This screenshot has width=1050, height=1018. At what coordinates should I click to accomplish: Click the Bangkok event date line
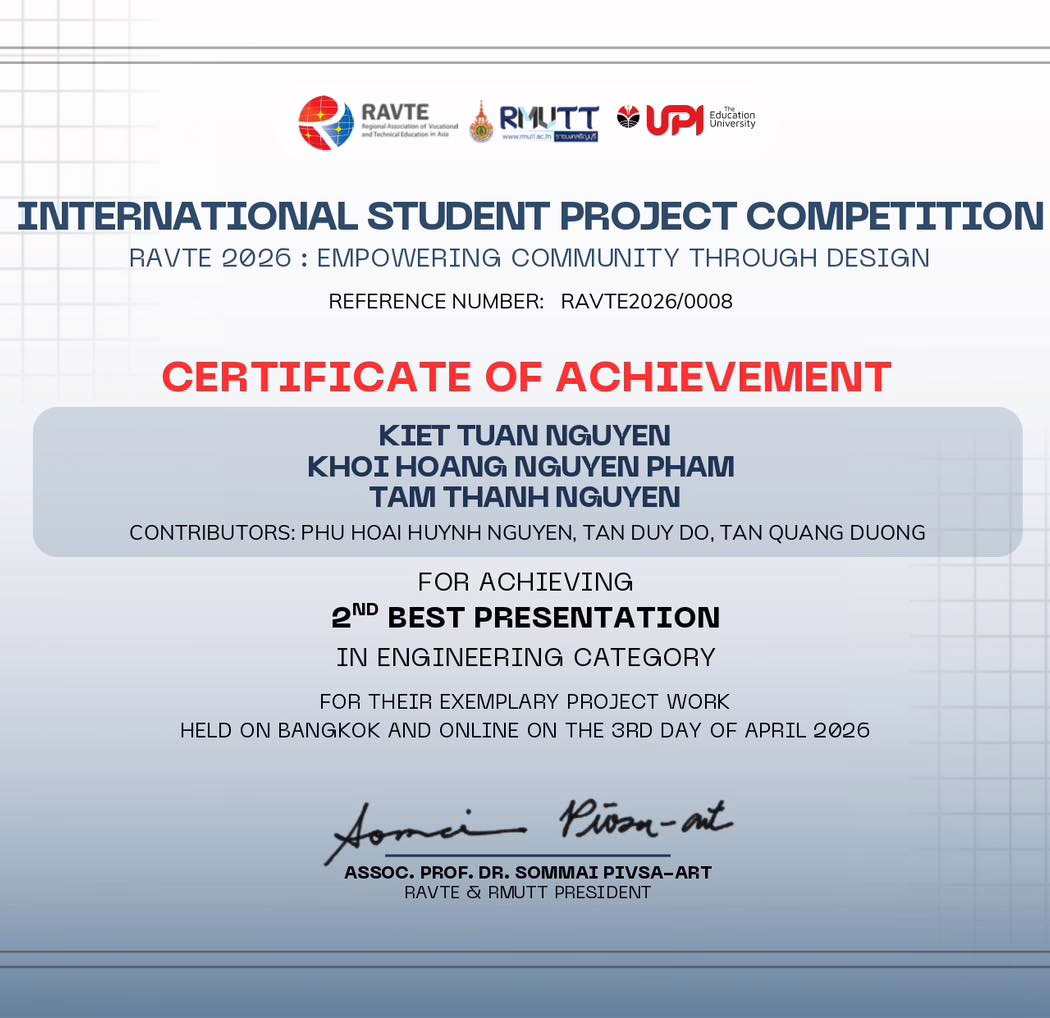pyautogui.click(x=525, y=730)
